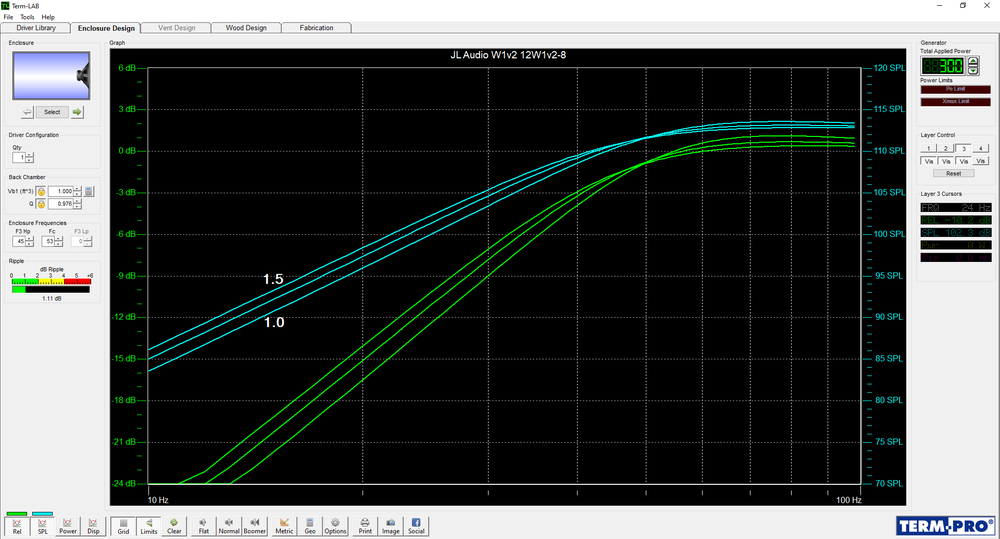Show the Disp displacement curve
Screen dimensions: 1000x539
[93, 526]
